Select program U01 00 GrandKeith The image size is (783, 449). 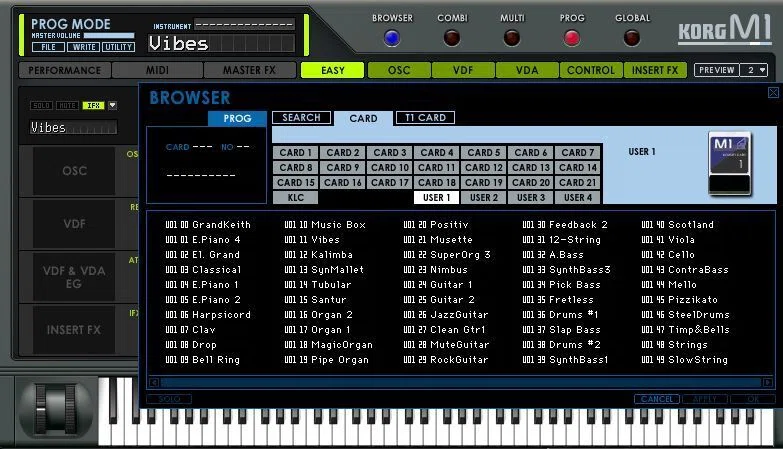coord(208,225)
